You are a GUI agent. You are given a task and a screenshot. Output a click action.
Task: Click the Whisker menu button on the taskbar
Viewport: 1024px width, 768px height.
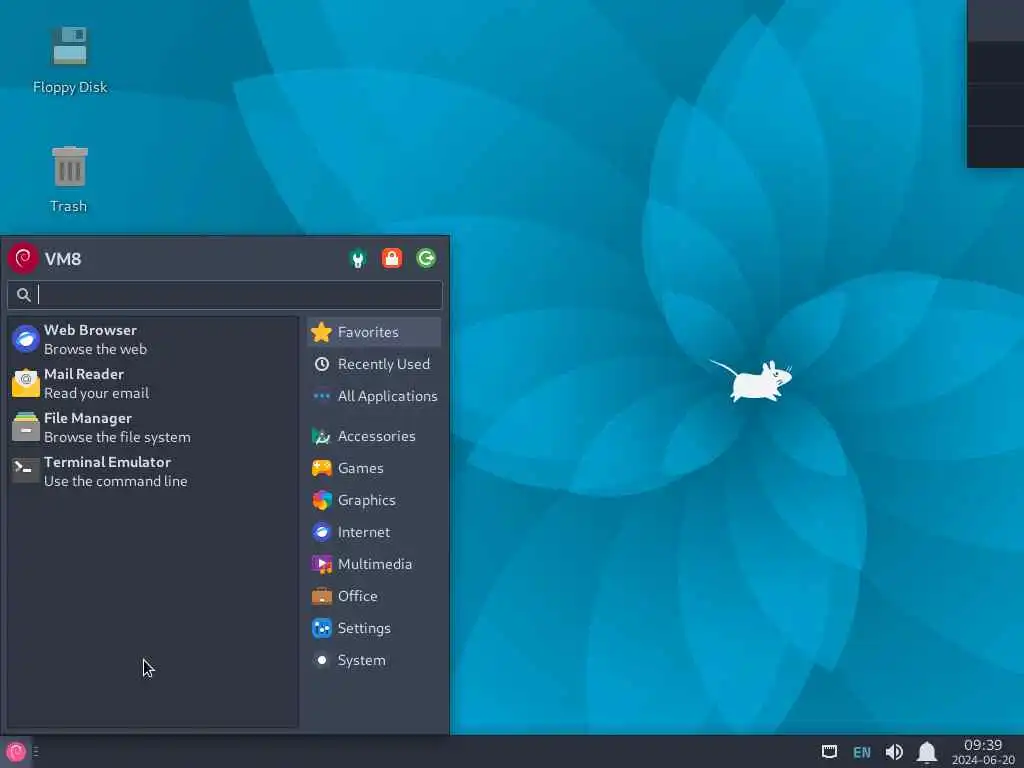tap(16, 752)
